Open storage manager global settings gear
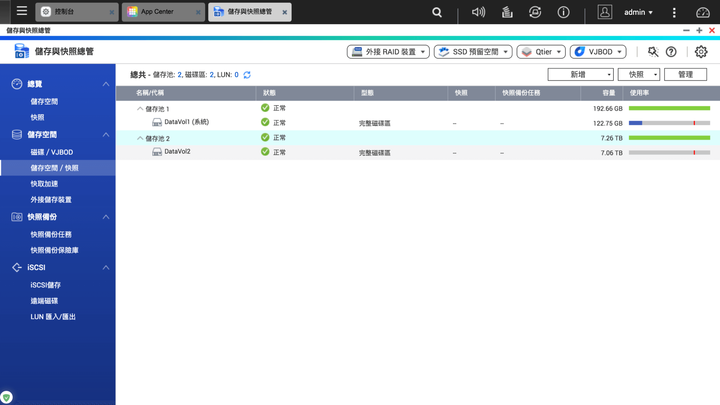The height and width of the screenshot is (405, 720). (701, 52)
